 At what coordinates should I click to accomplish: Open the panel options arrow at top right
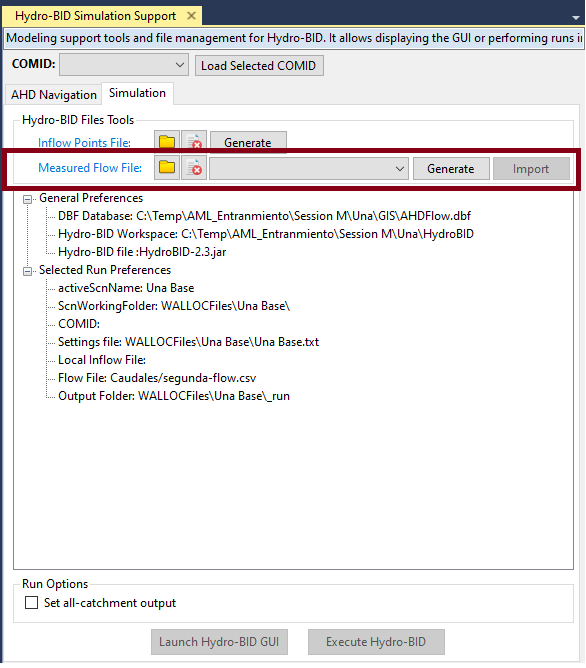point(576,18)
